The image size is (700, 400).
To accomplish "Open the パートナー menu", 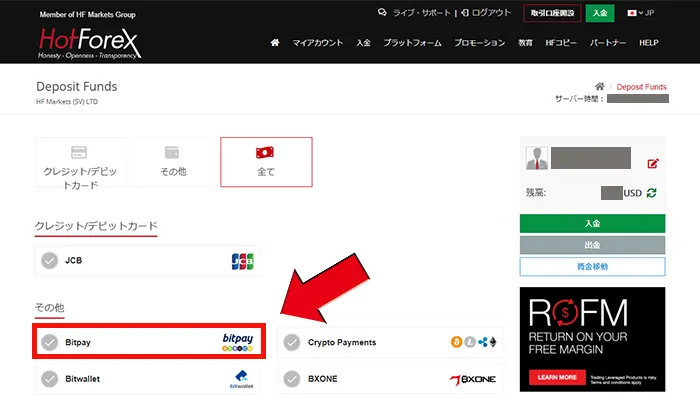I will (608, 43).
